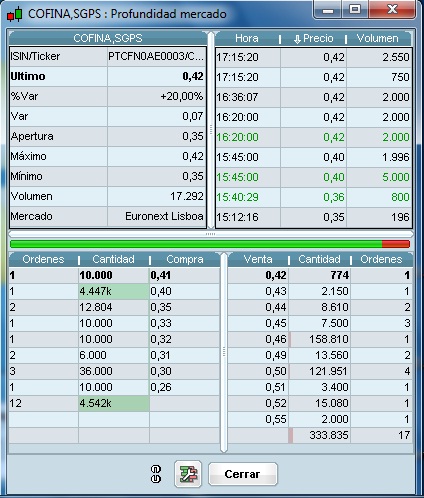Open the market depth settings tool icon
This screenshot has height=498, width=424.
pyautogui.click(x=188, y=474)
